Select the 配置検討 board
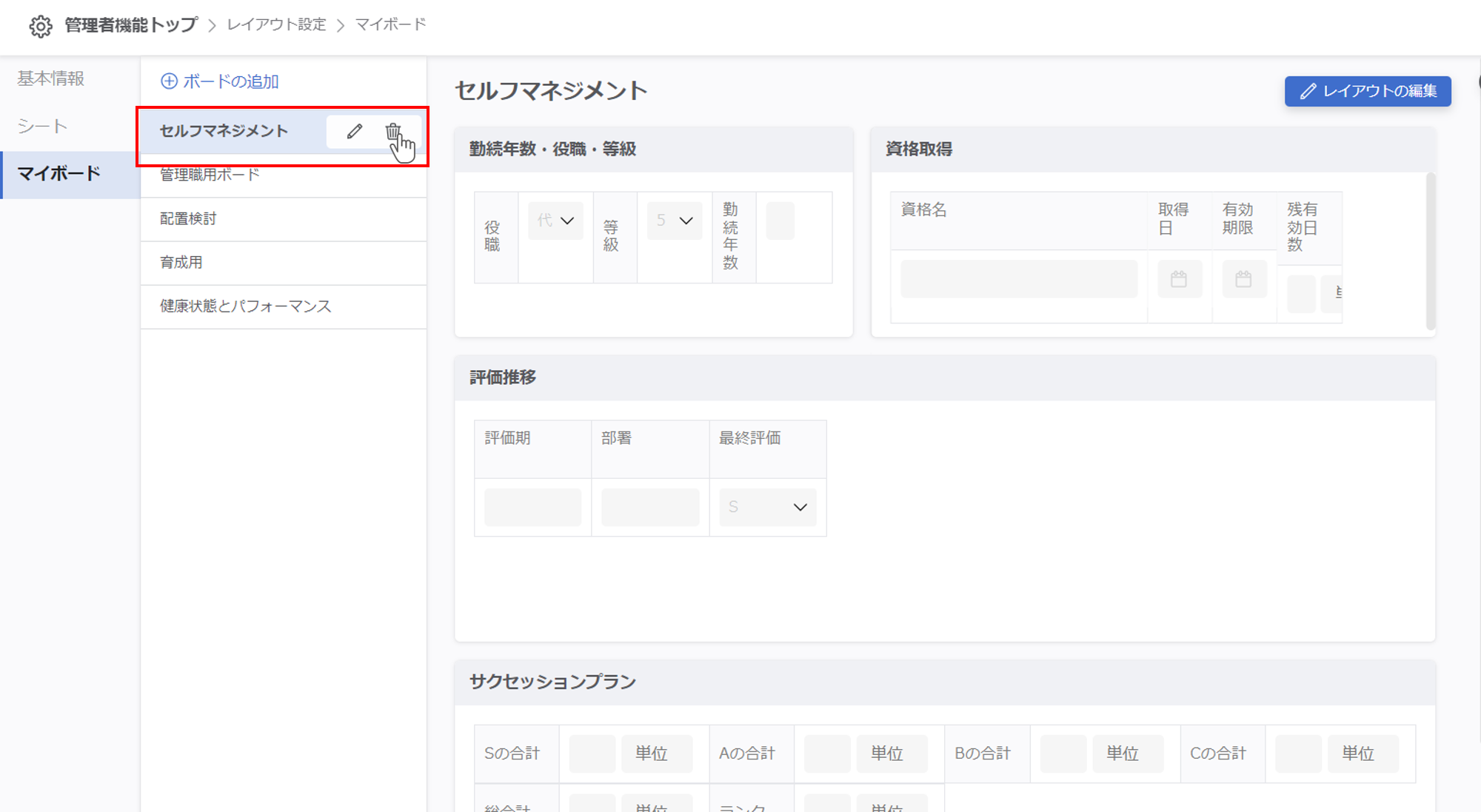The image size is (1481, 812). click(x=188, y=219)
